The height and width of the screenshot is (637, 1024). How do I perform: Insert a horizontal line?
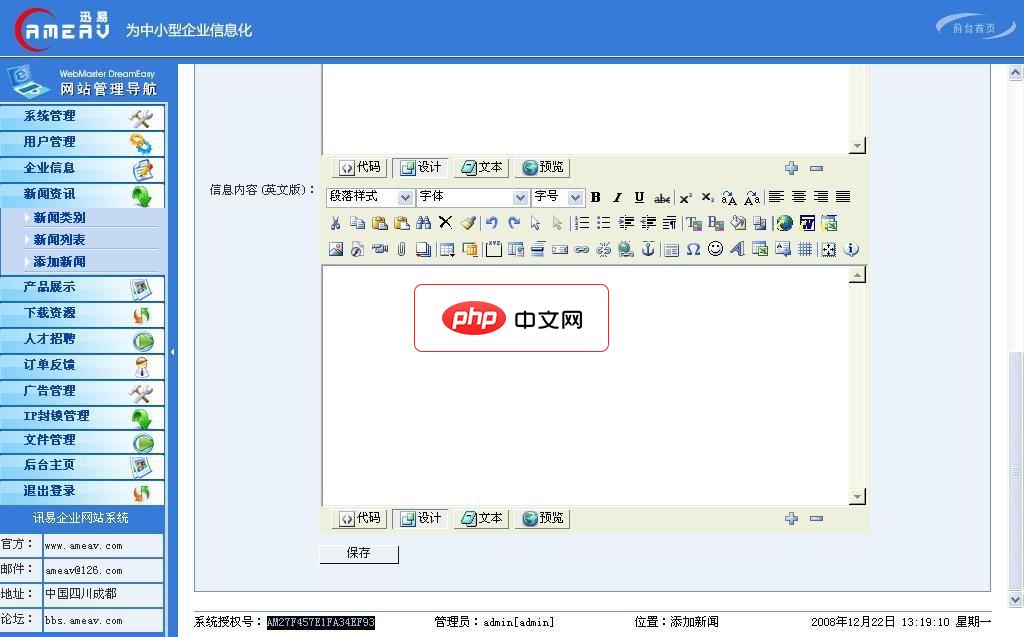tap(537, 249)
